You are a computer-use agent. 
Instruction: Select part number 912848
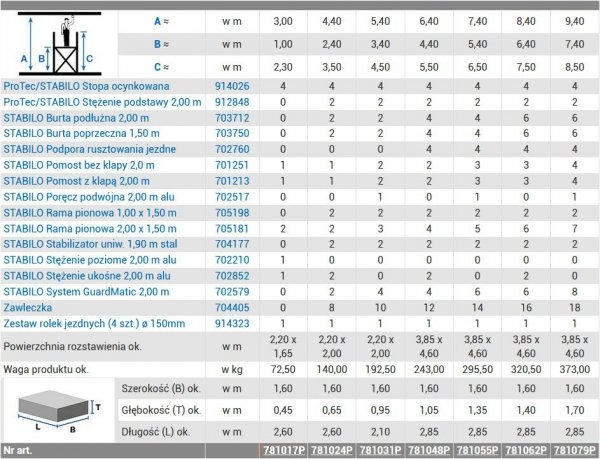tap(232, 103)
